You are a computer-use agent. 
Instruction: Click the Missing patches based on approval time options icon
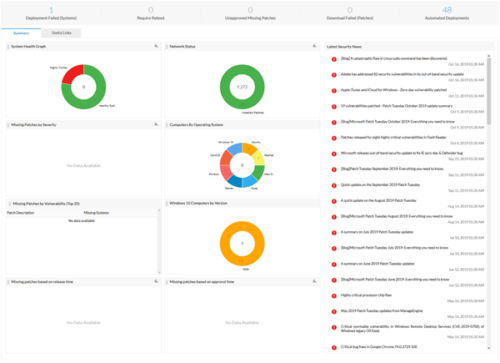tap(314, 281)
